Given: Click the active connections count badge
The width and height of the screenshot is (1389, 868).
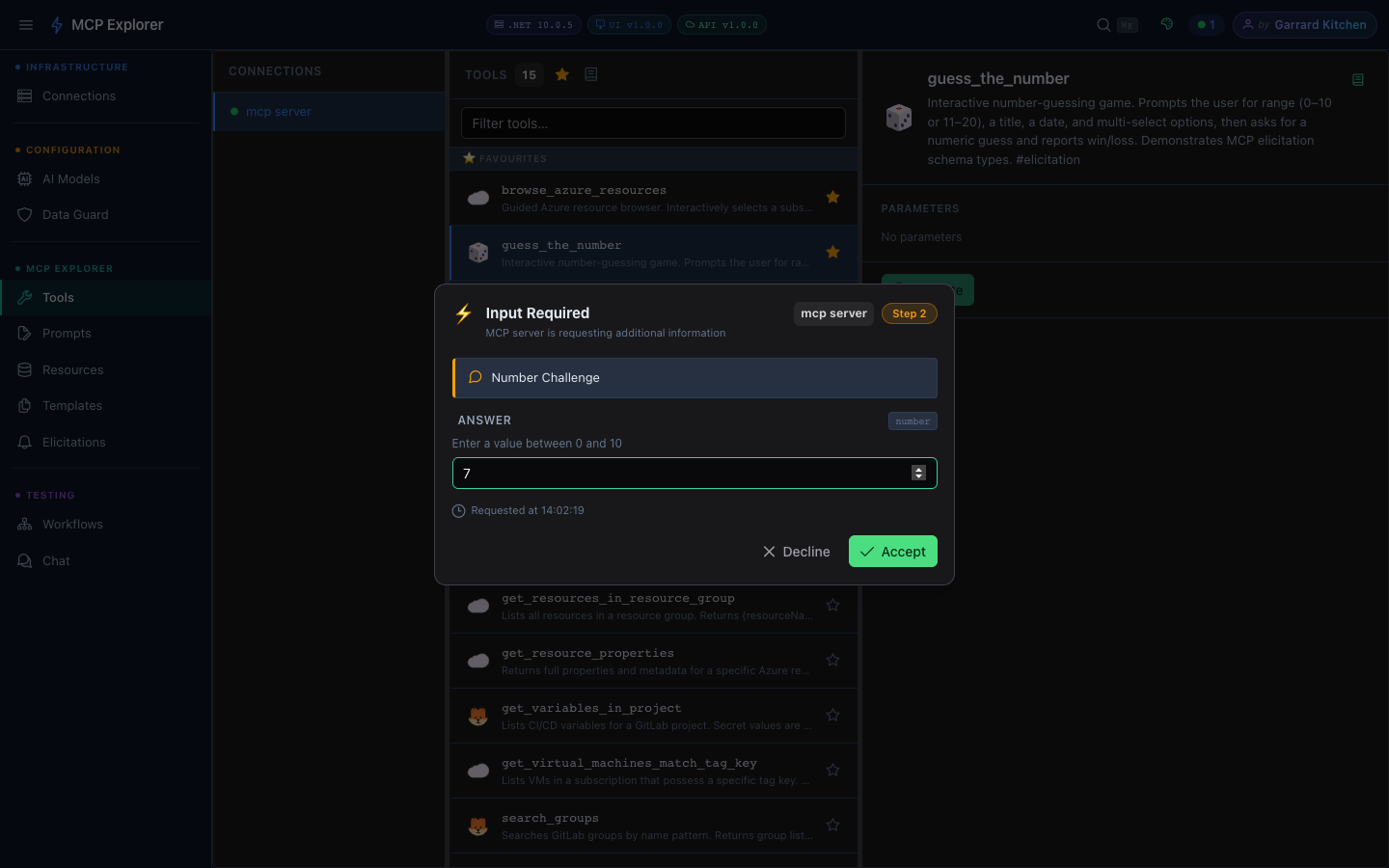Looking at the screenshot, I should 1207,25.
